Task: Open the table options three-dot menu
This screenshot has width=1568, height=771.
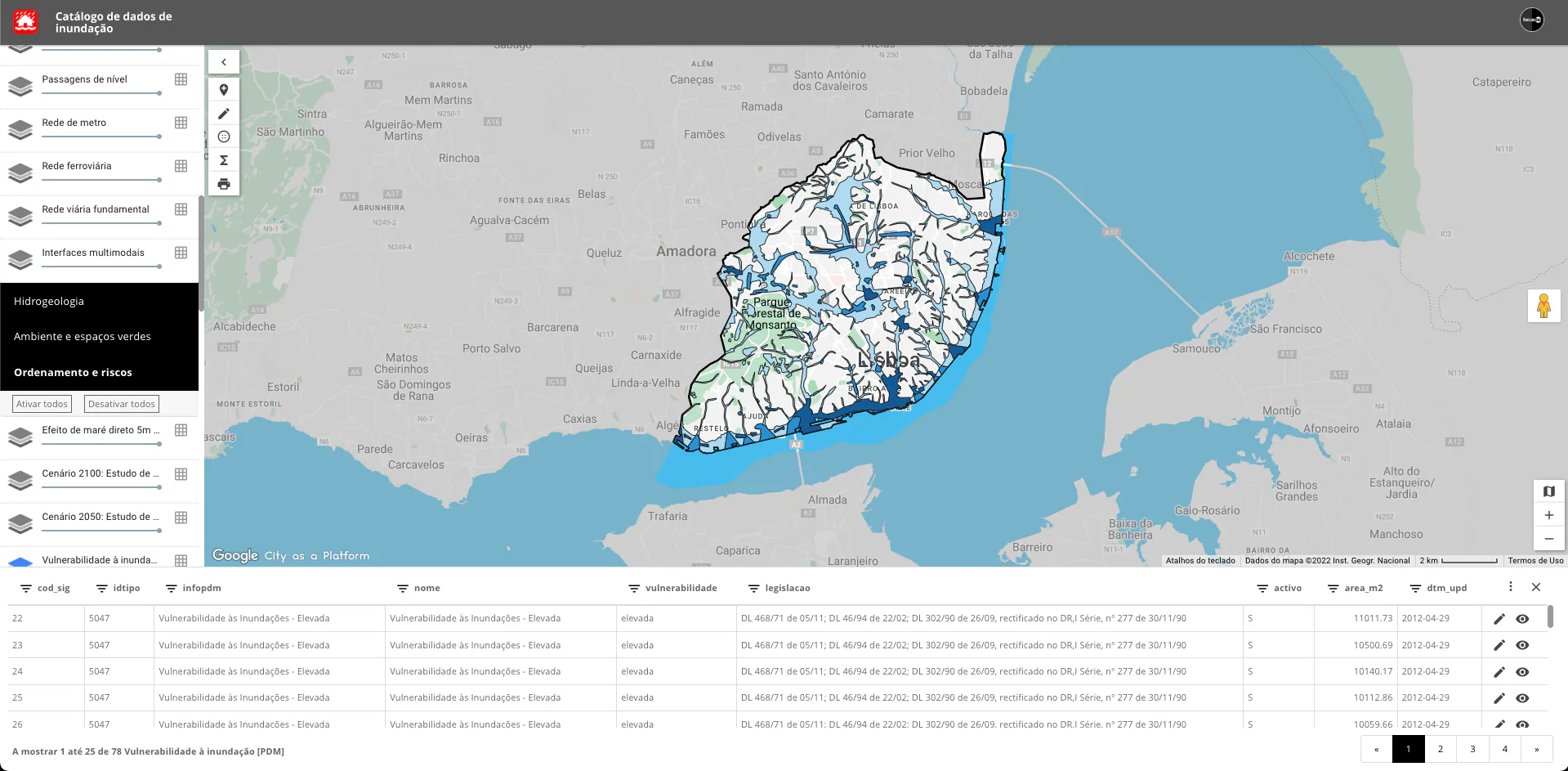Action: 1510,586
